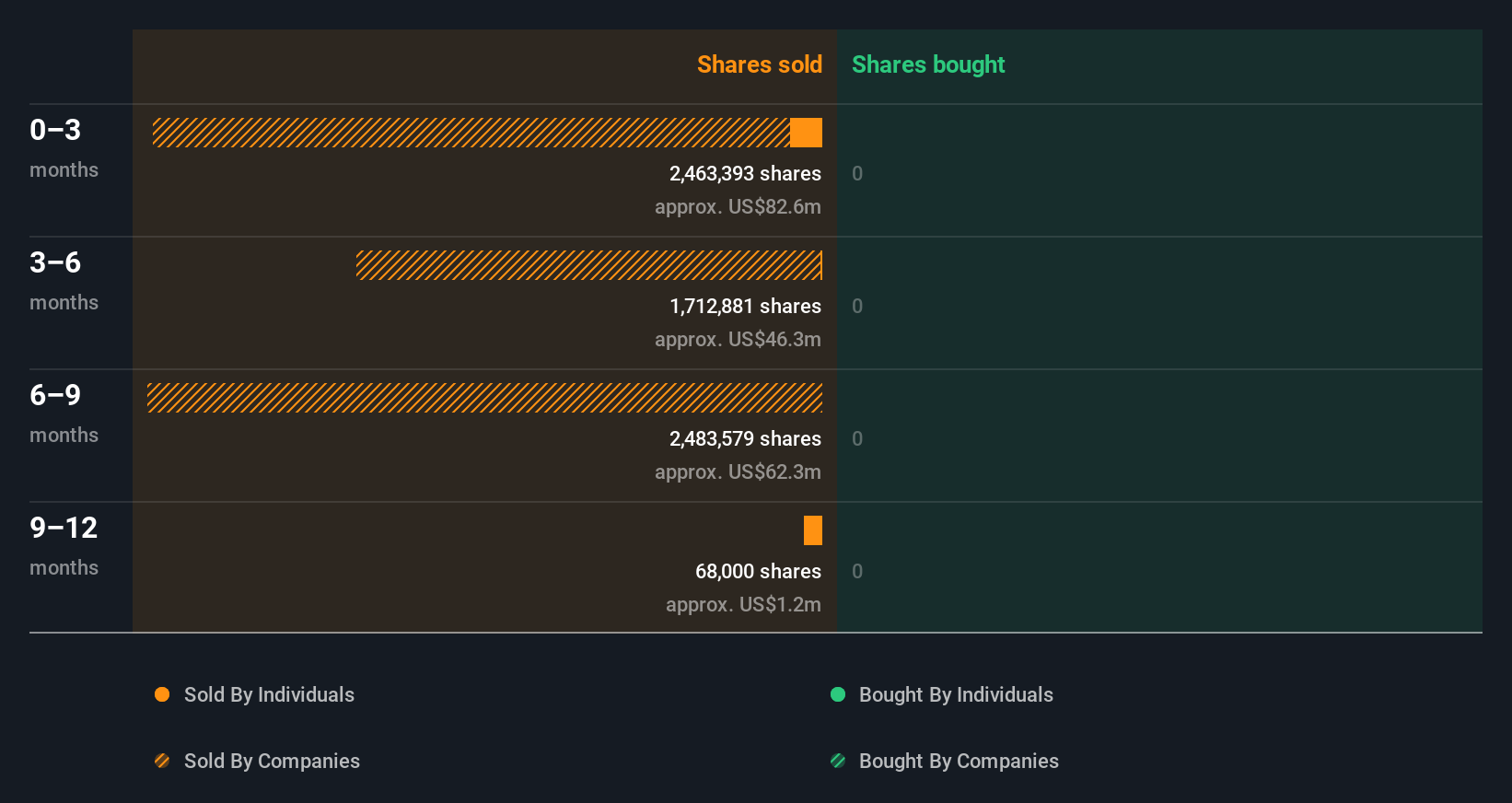The image size is (1512, 803).
Task: Select the approx. US$82.6m value
Action: coord(738,207)
